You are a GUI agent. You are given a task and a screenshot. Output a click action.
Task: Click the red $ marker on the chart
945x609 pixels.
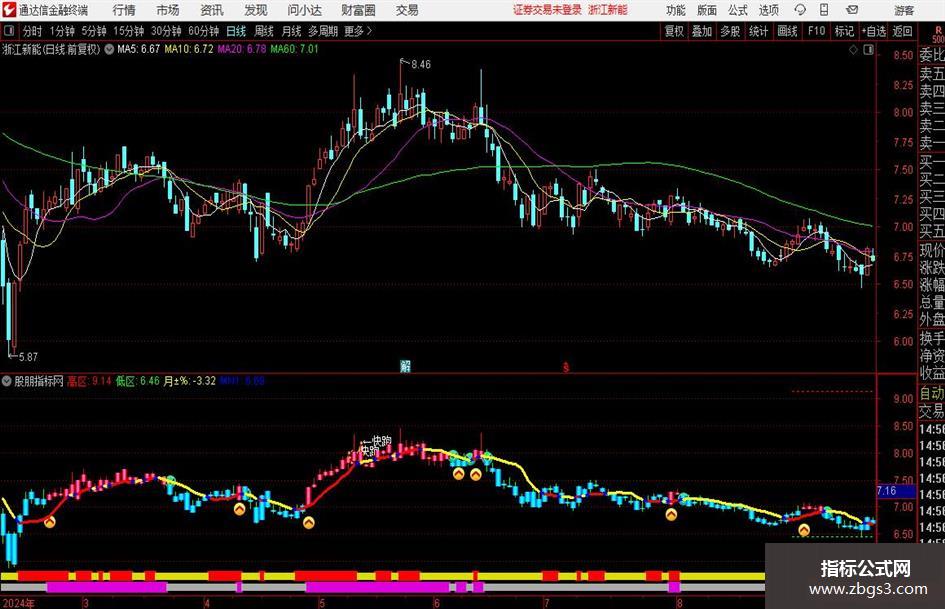[x=566, y=367]
